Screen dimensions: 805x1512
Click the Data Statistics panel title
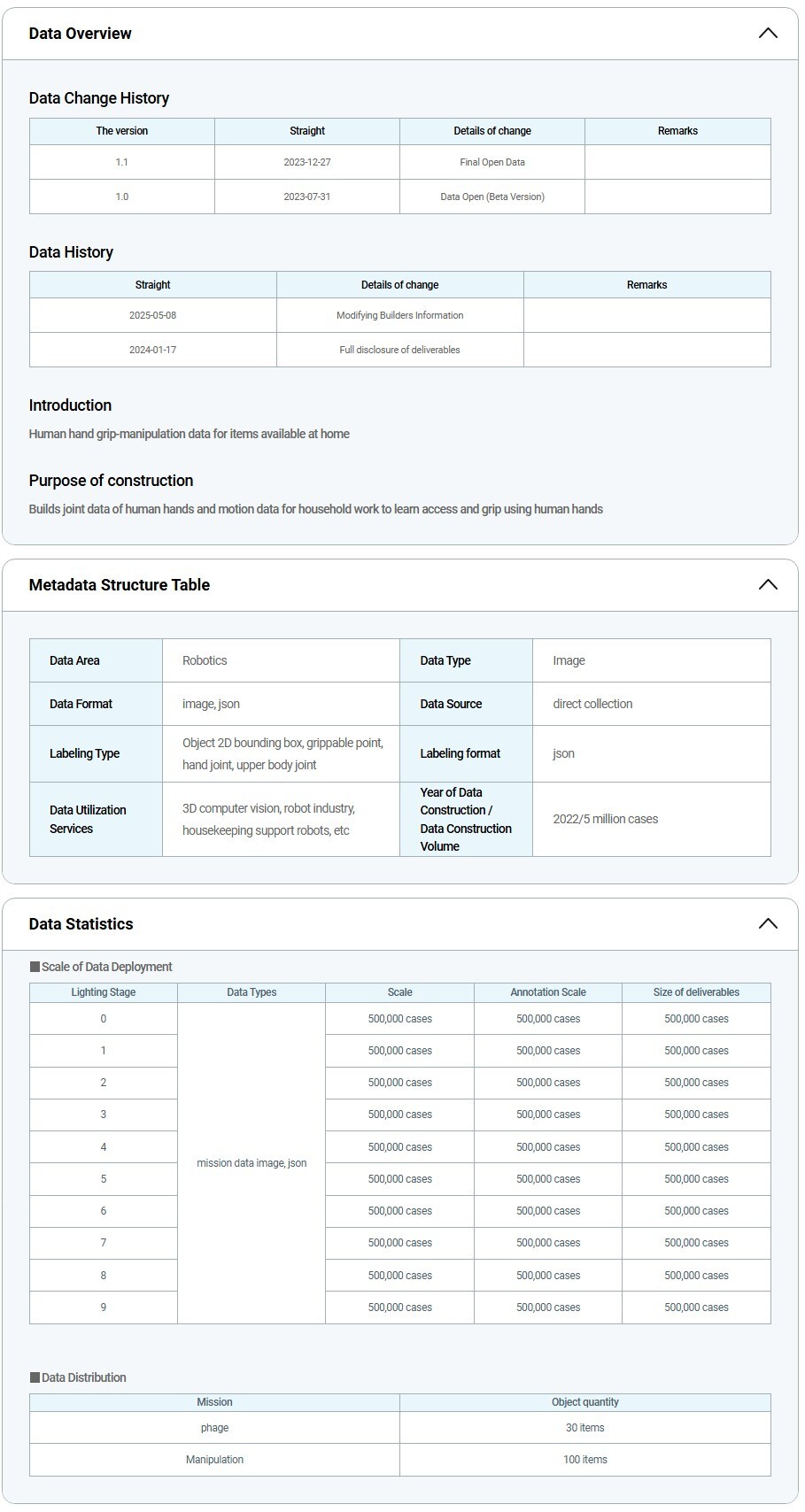coord(81,924)
